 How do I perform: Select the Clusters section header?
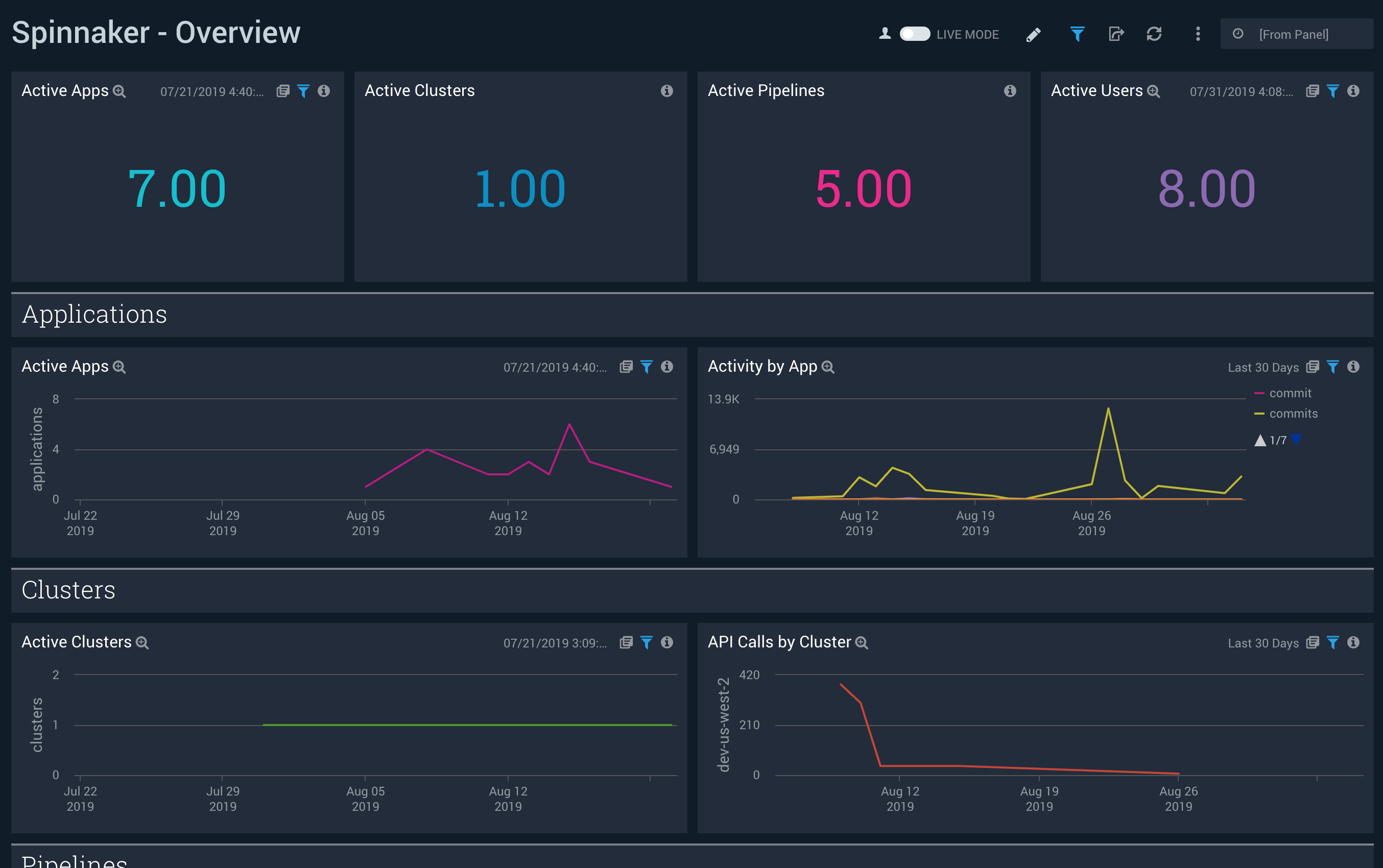[68, 590]
